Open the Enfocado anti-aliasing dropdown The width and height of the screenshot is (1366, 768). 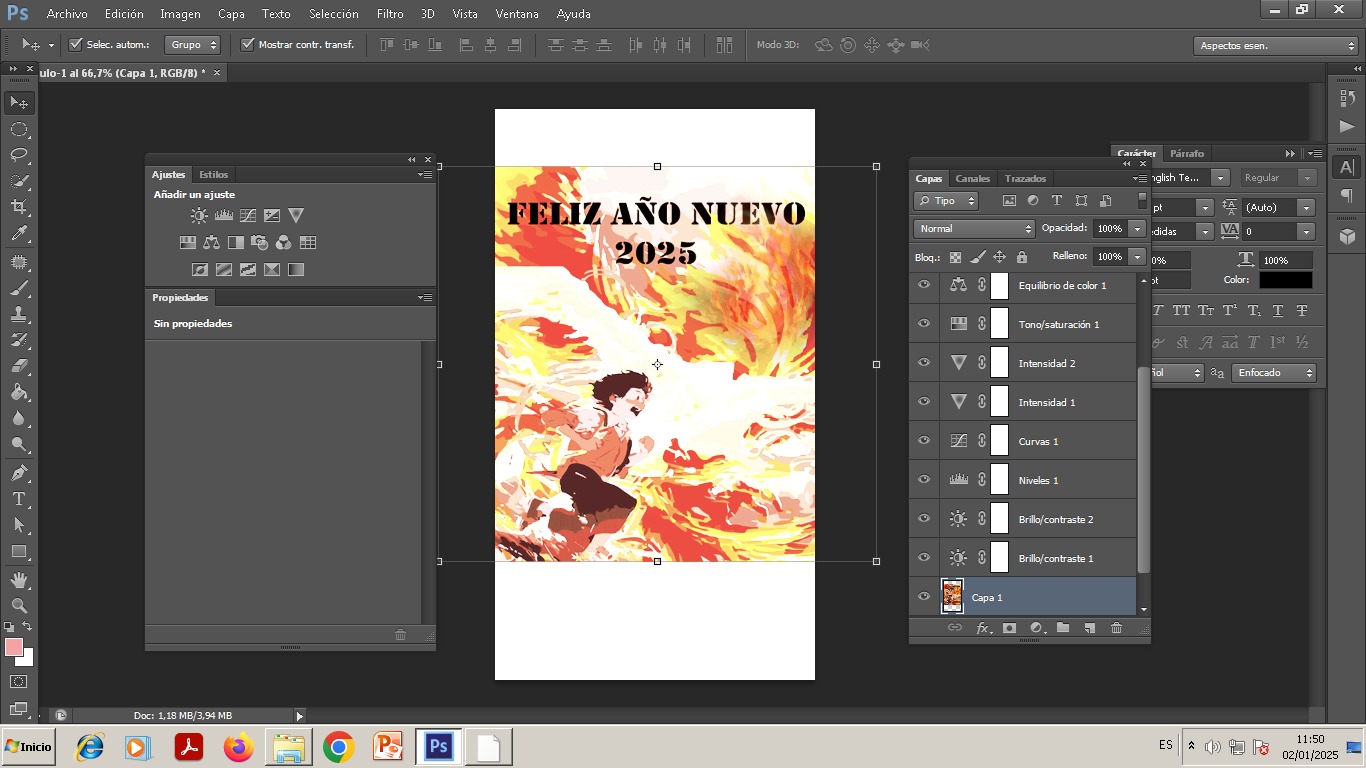(1273, 373)
